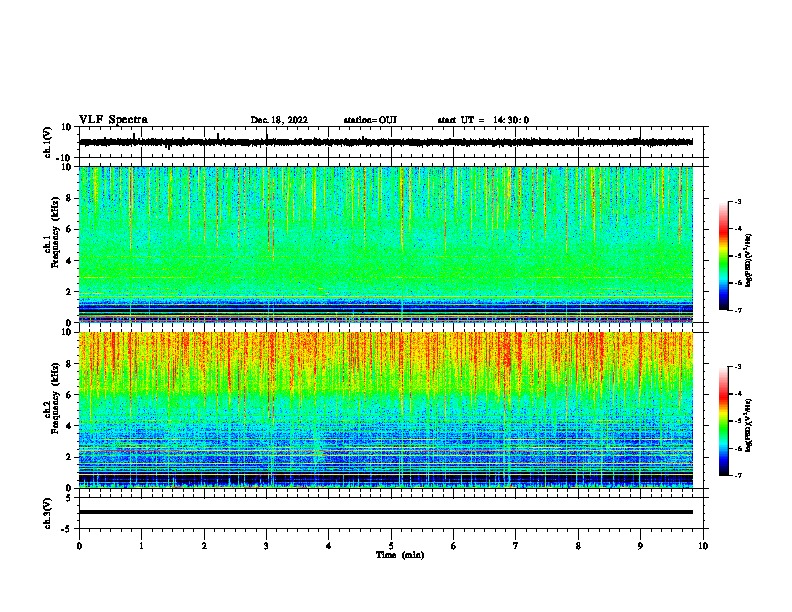Viewport: 792px width, 612px height.
Task: Click time axis tick label "10" at right end
Action: tap(703, 546)
